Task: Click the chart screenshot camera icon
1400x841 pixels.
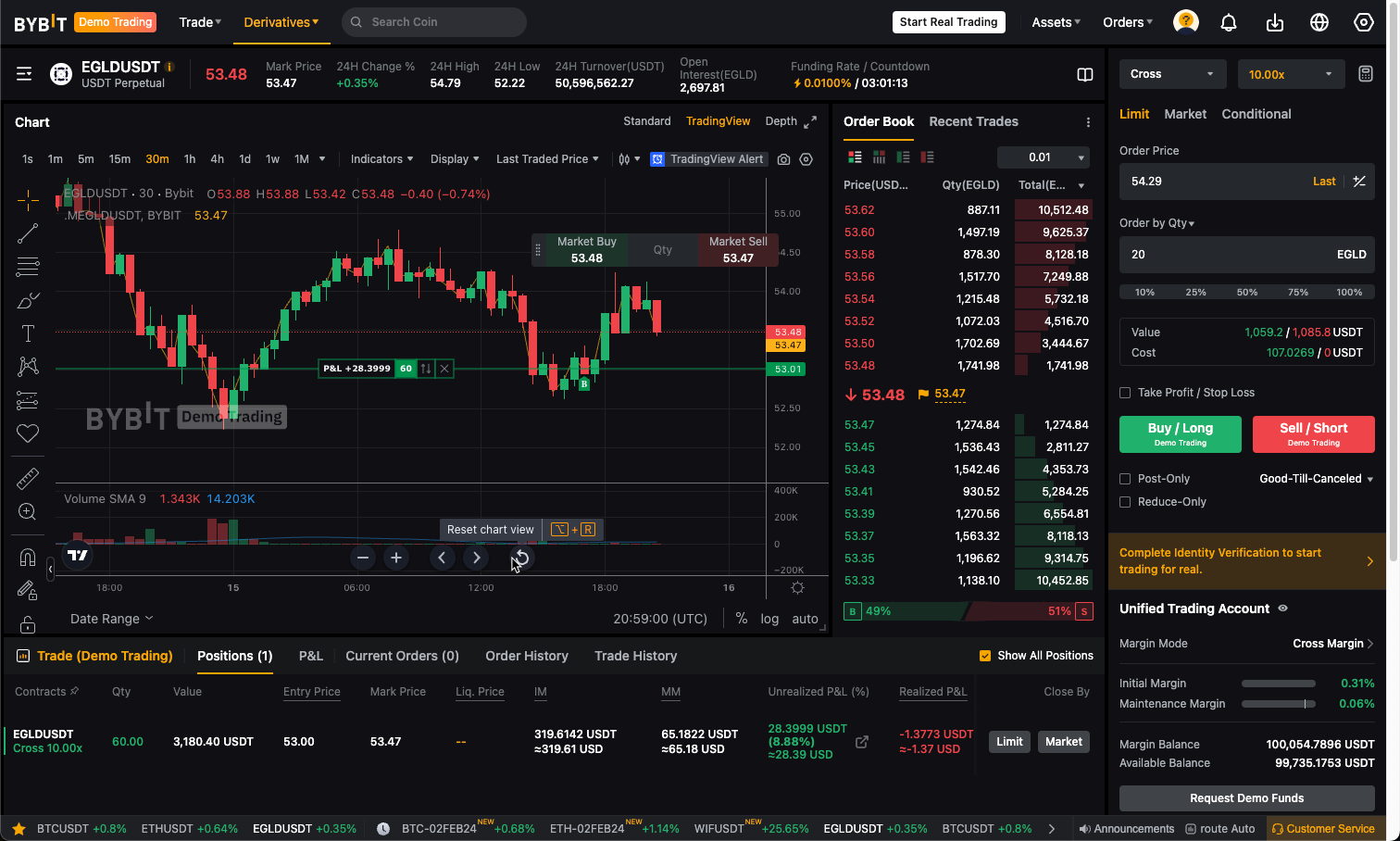Action: point(783,159)
